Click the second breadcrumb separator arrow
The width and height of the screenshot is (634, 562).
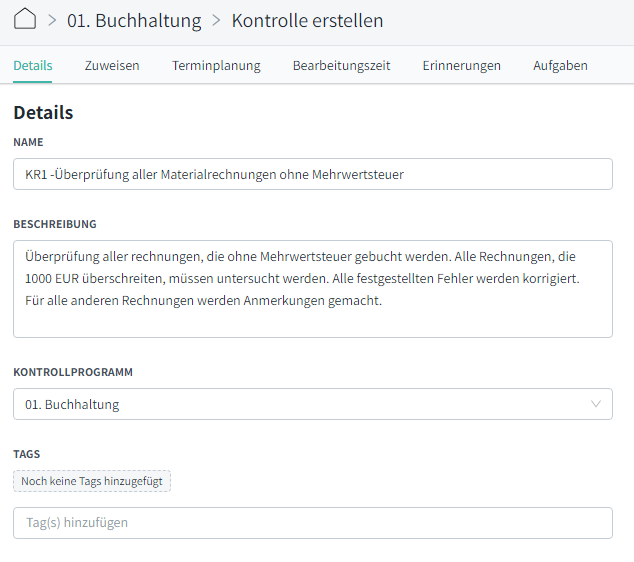click(217, 20)
